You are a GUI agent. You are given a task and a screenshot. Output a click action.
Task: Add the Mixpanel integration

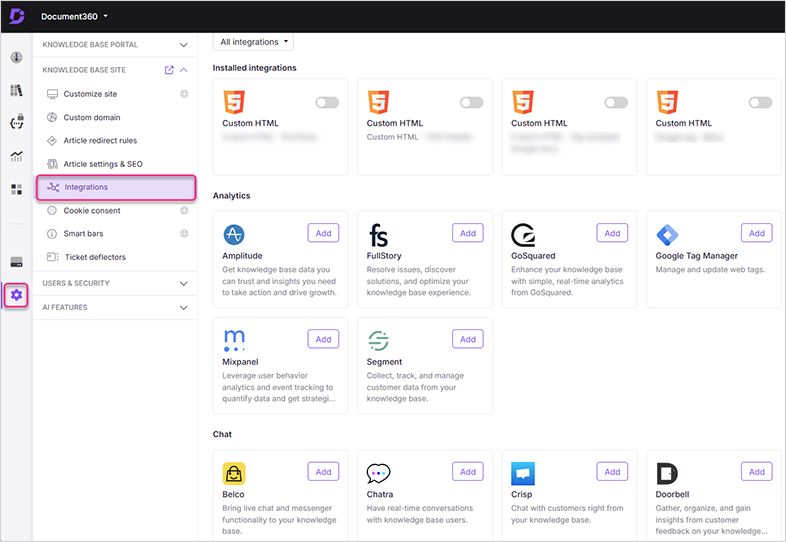tap(323, 339)
